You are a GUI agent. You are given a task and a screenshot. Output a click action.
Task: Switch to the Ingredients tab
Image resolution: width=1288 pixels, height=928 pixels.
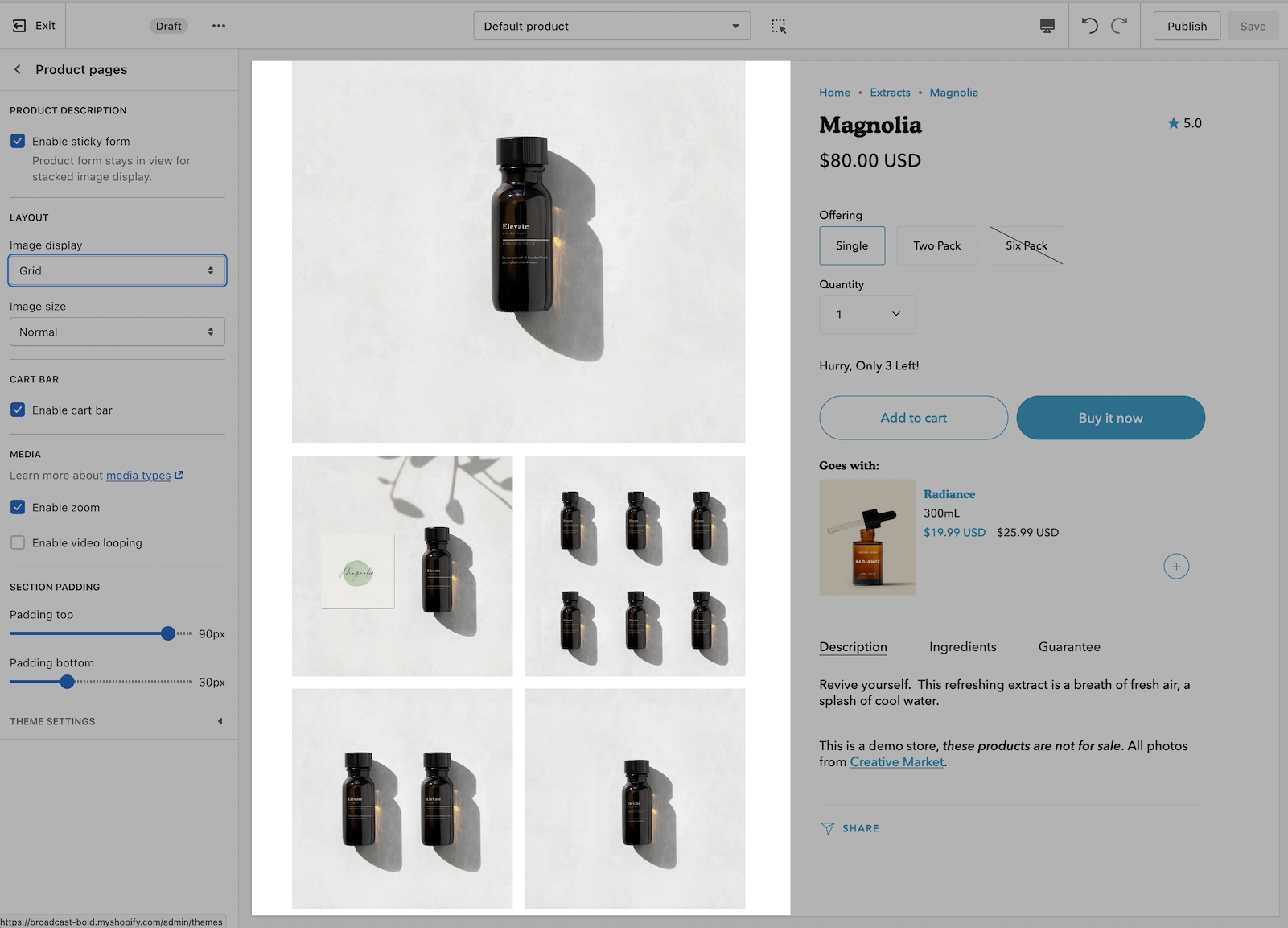point(962,646)
